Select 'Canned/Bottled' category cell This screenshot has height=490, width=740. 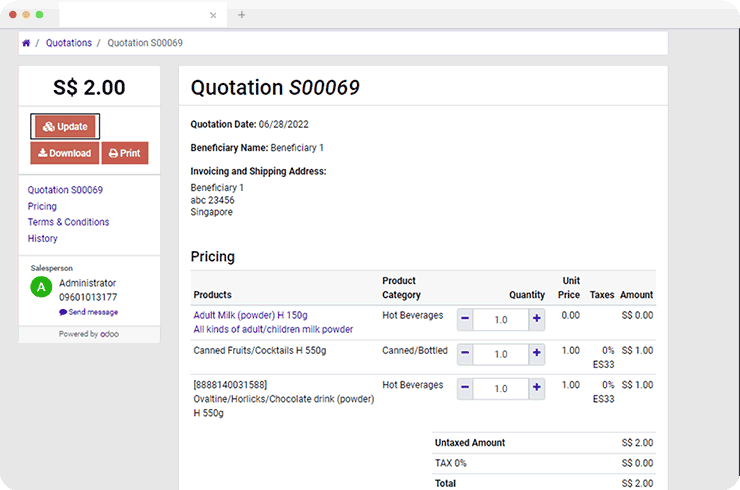(415, 350)
